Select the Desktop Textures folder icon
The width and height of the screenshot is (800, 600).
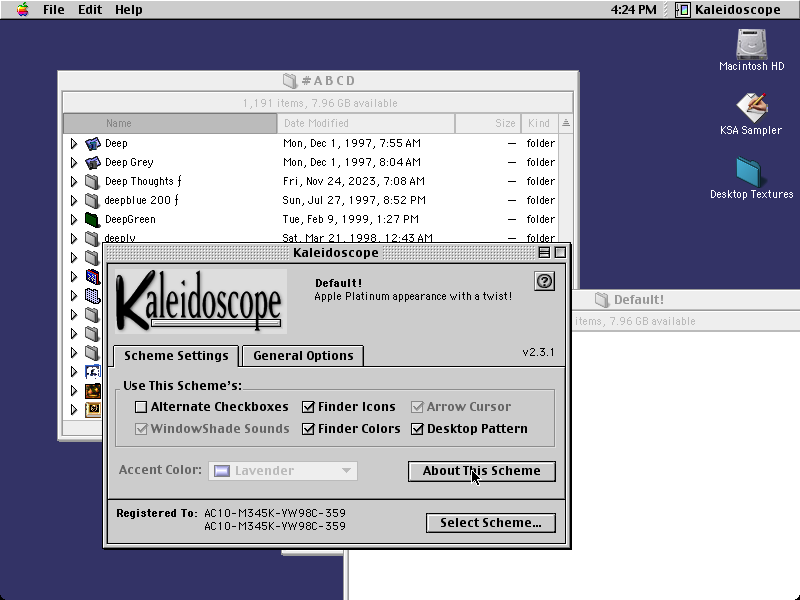coord(749,172)
